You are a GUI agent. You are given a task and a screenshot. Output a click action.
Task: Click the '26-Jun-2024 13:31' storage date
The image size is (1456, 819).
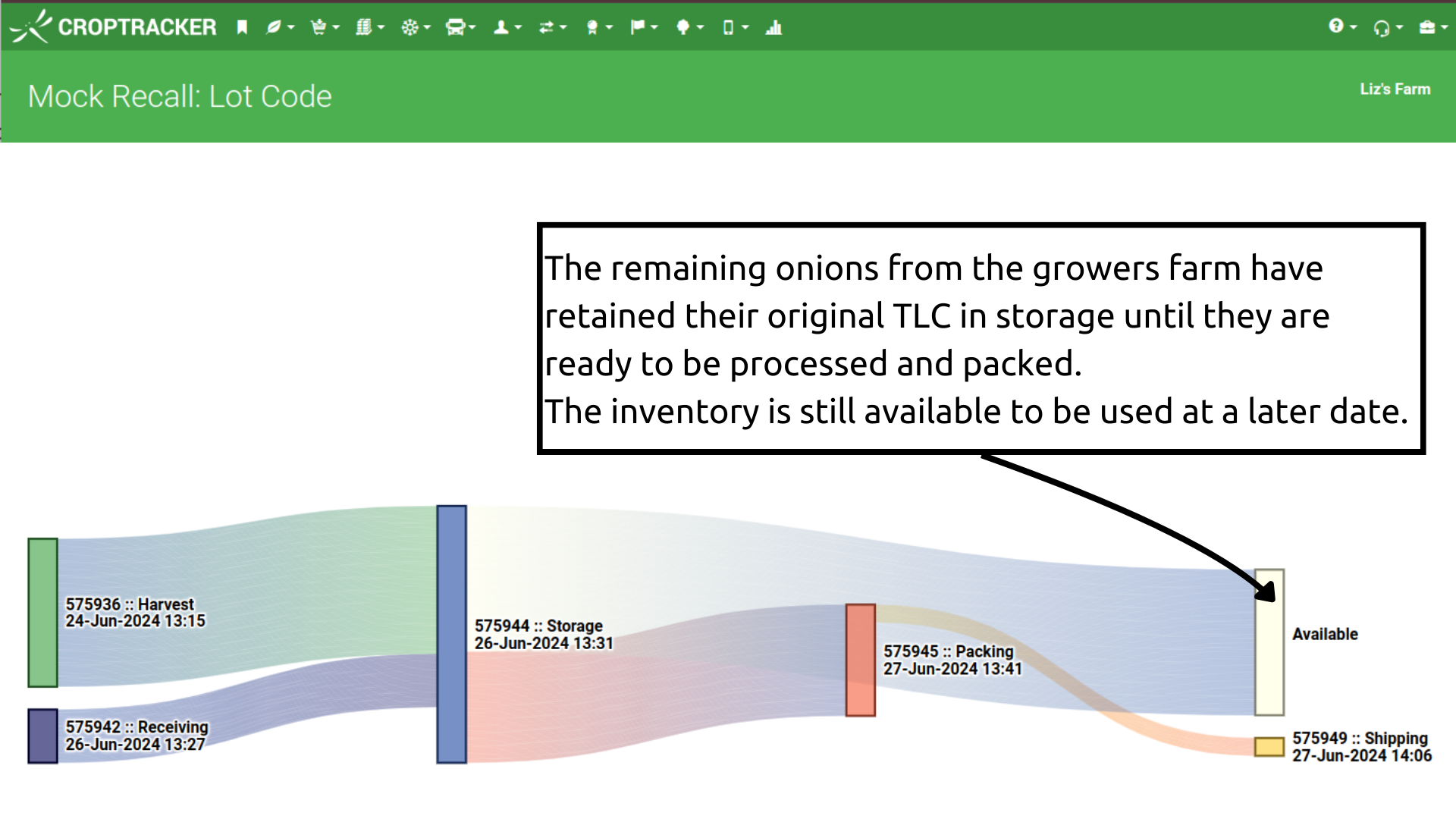pyautogui.click(x=544, y=643)
